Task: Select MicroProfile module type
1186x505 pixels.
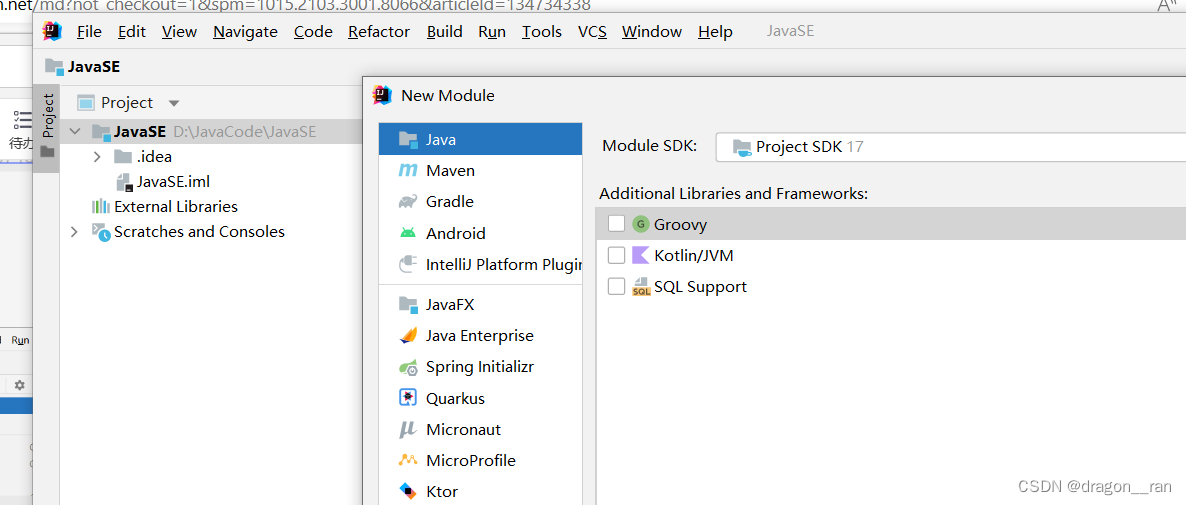Action: tap(480, 460)
